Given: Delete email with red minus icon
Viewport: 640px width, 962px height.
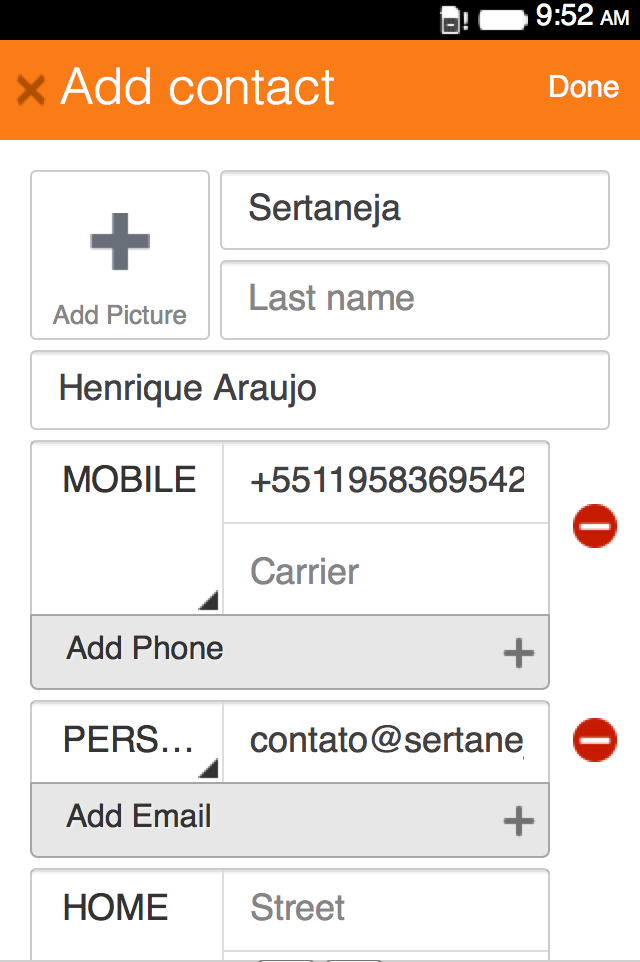Looking at the screenshot, I should click(x=595, y=741).
